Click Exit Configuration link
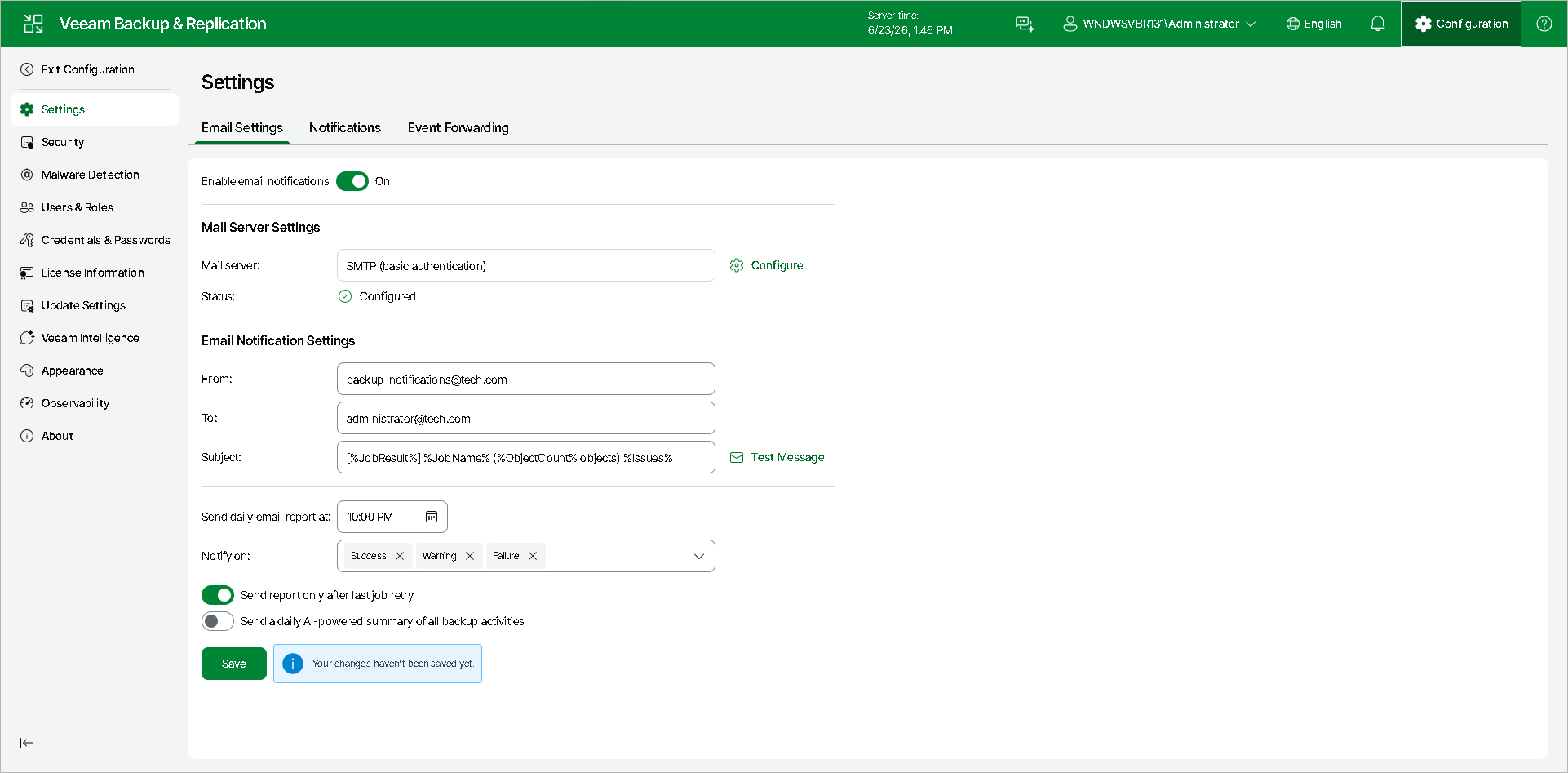 click(x=88, y=69)
